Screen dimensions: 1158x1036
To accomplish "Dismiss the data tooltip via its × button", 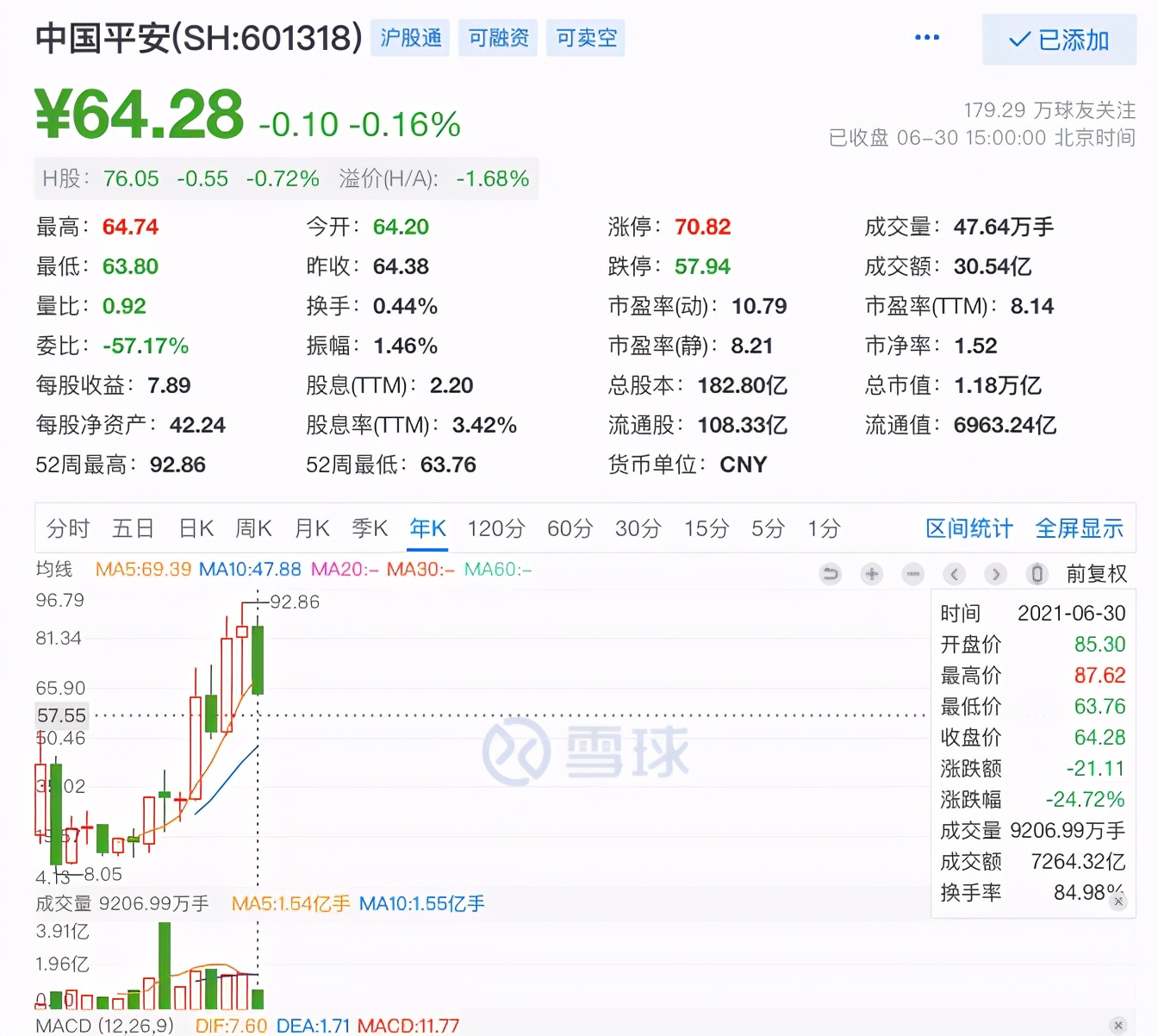I will [x=1120, y=901].
